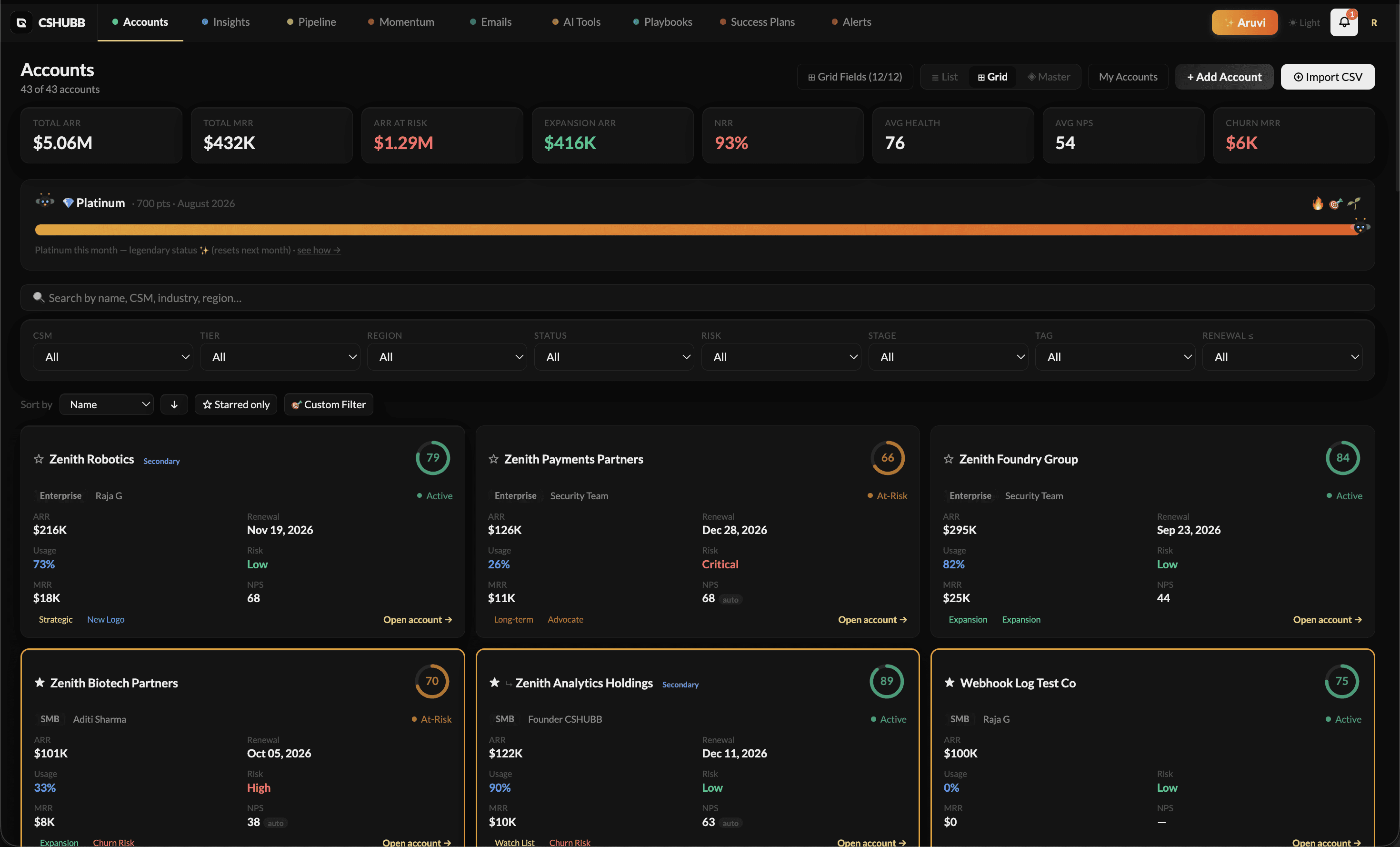1400x847 pixels.
Task: Click the CSHUBB logo icon
Action: point(21,22)
